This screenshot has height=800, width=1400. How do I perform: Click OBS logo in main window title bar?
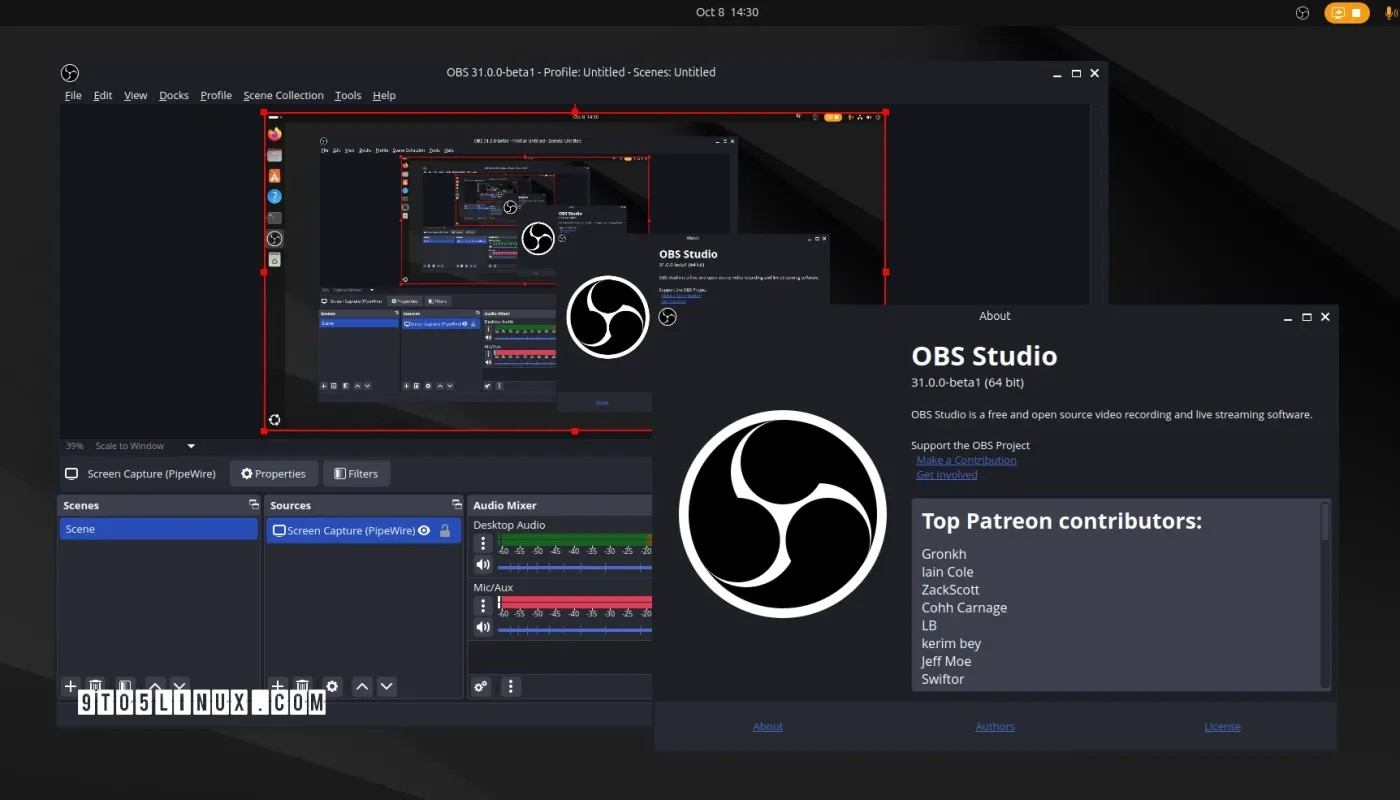click(x=70, y=73)
